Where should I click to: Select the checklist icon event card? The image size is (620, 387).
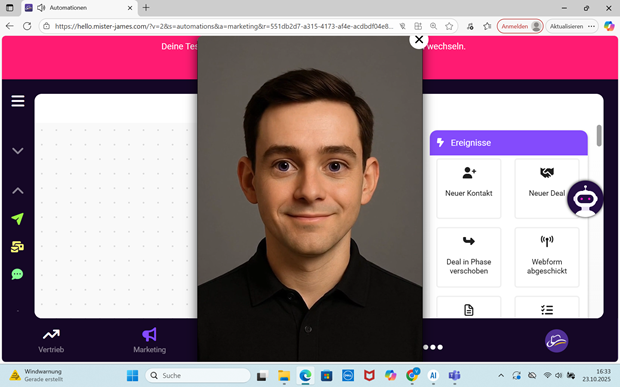coord(547,308)
